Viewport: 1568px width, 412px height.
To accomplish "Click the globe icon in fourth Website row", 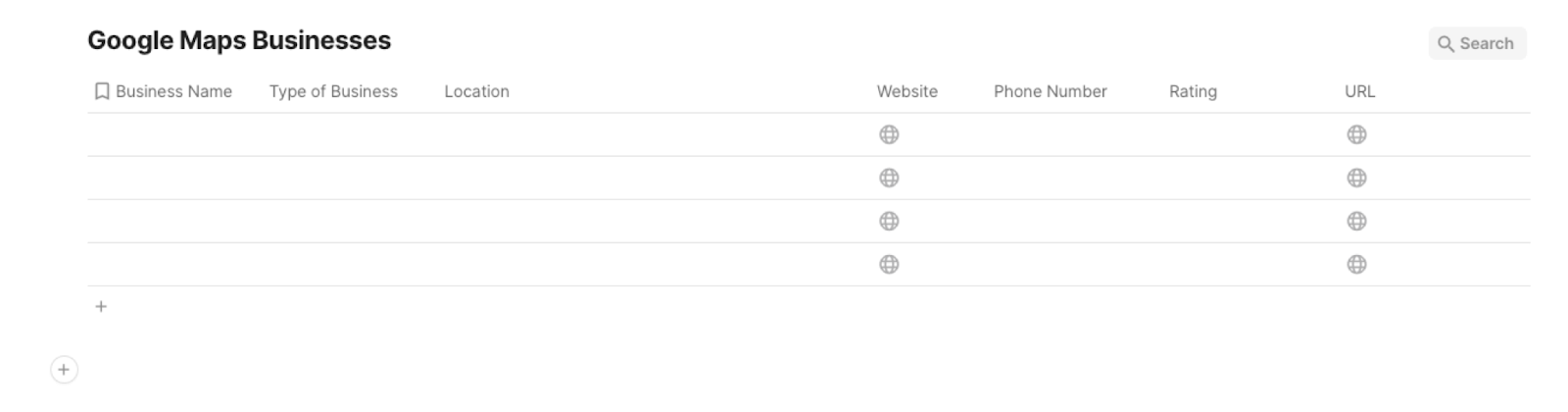I will 889,264.
